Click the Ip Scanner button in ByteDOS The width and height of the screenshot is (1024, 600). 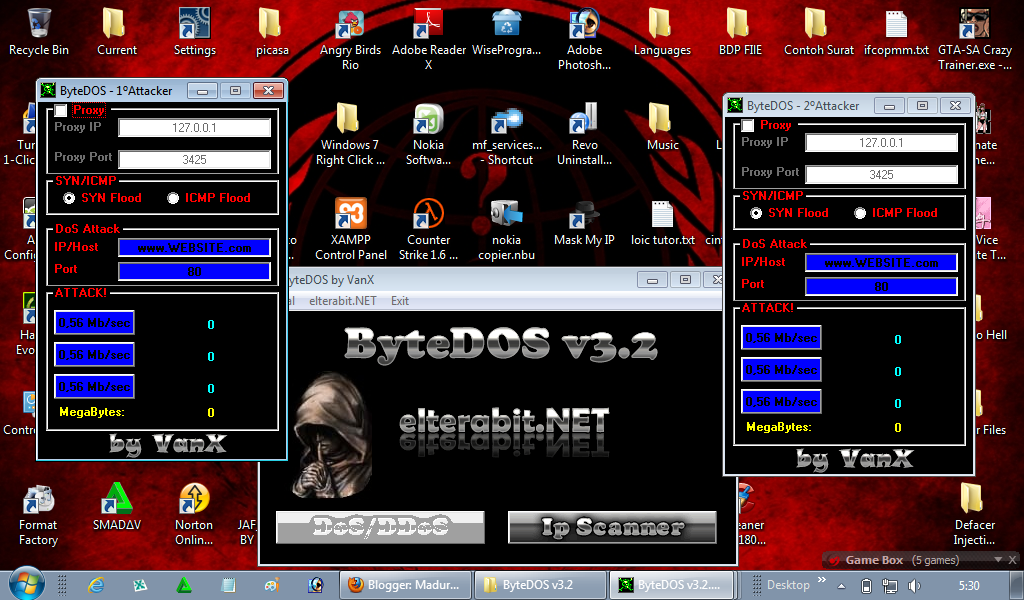point(613,527)
